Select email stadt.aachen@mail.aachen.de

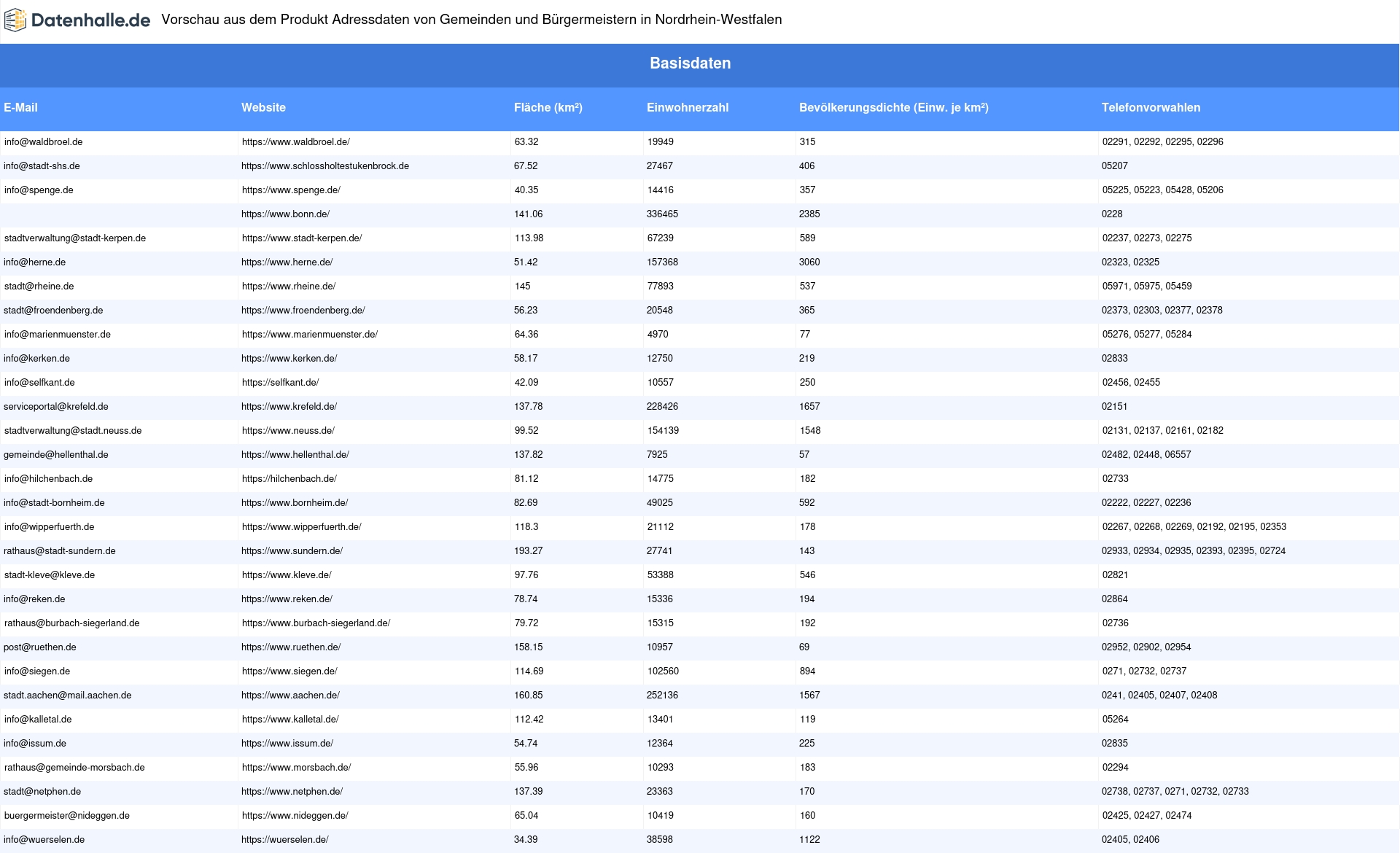pos(68,696)
